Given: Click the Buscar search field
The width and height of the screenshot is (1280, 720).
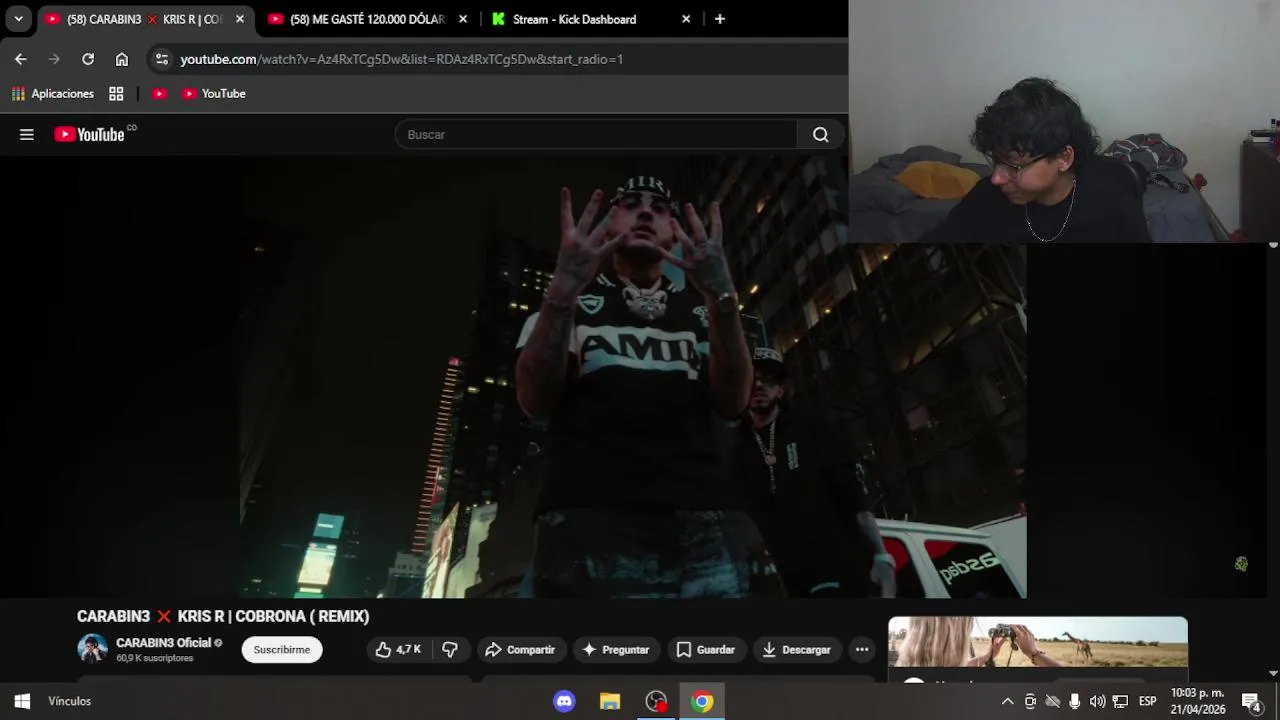Looking at the screenshot, I should pyautogui.click(x=596, y=134).
